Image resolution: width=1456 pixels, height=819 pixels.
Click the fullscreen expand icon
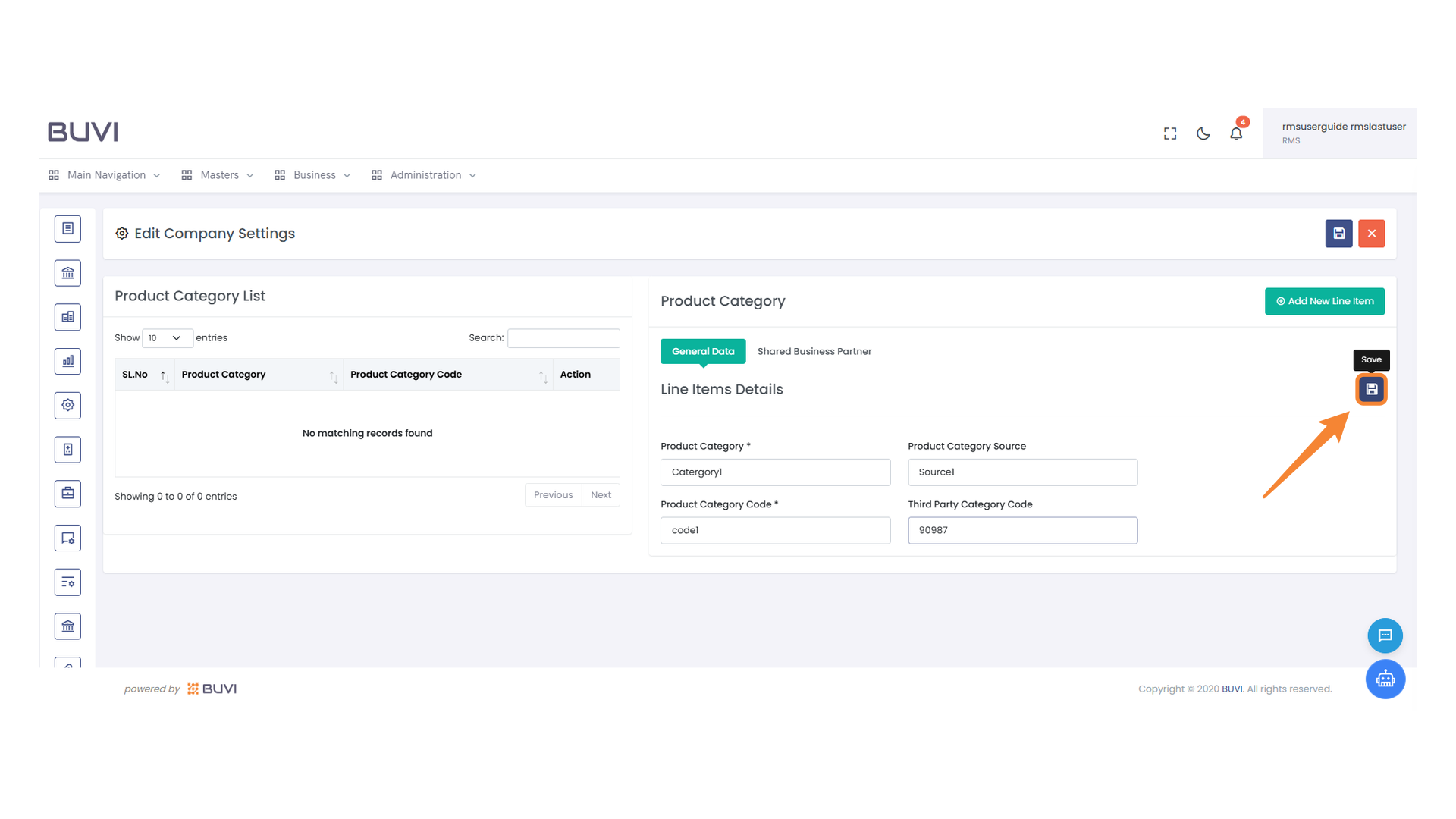click(1170, 133)
